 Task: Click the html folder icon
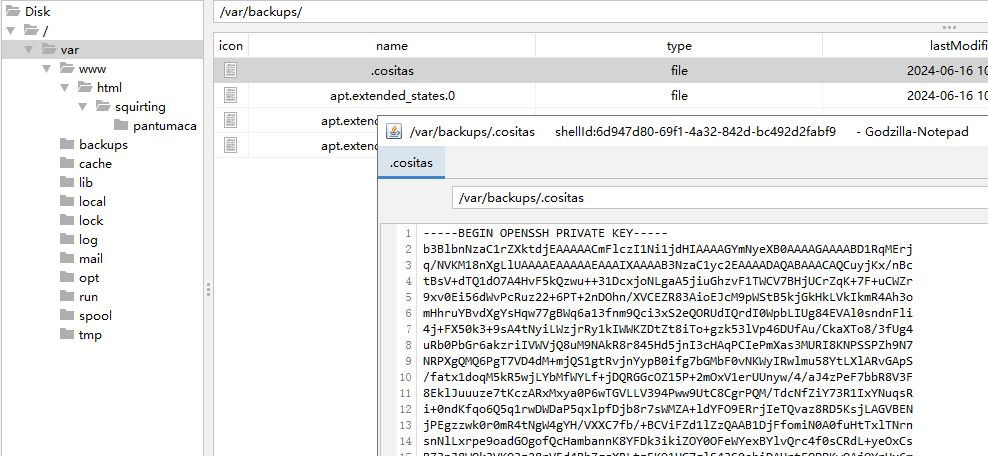click(x=85, y=87)
